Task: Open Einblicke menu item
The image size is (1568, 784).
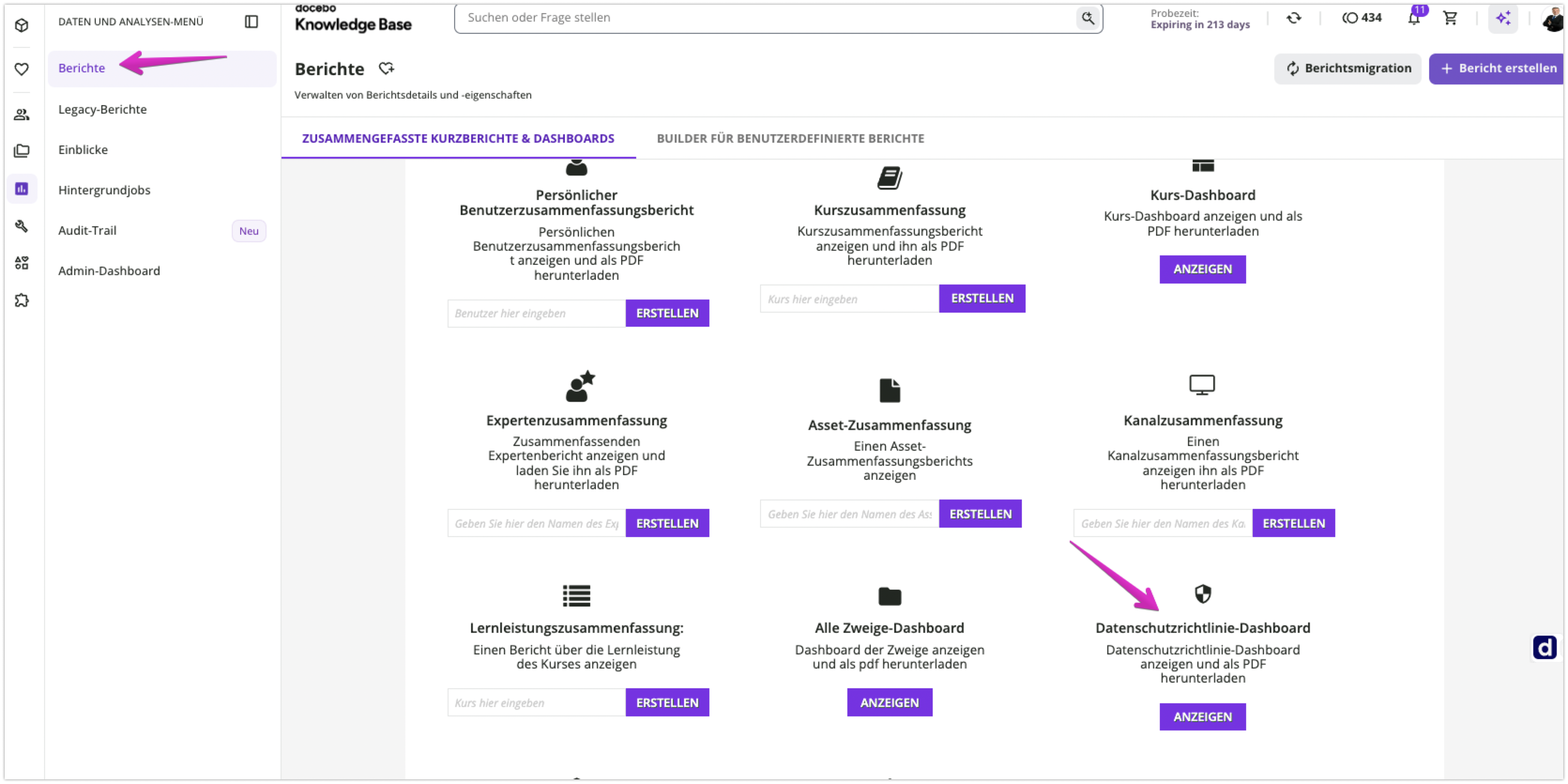Action: click(x=83, y=149)
